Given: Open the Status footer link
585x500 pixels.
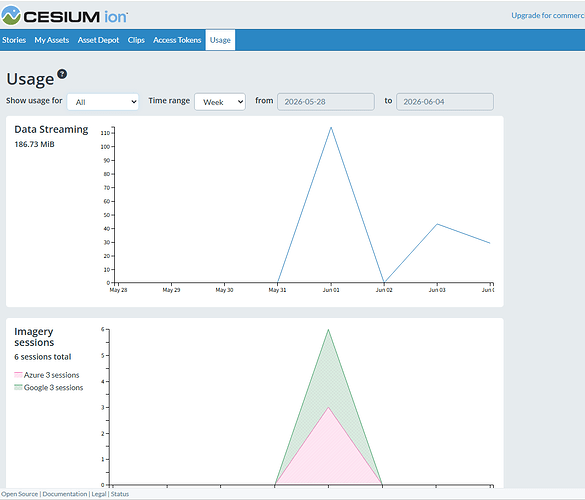Looking at the screenshot, I should 120,494.
